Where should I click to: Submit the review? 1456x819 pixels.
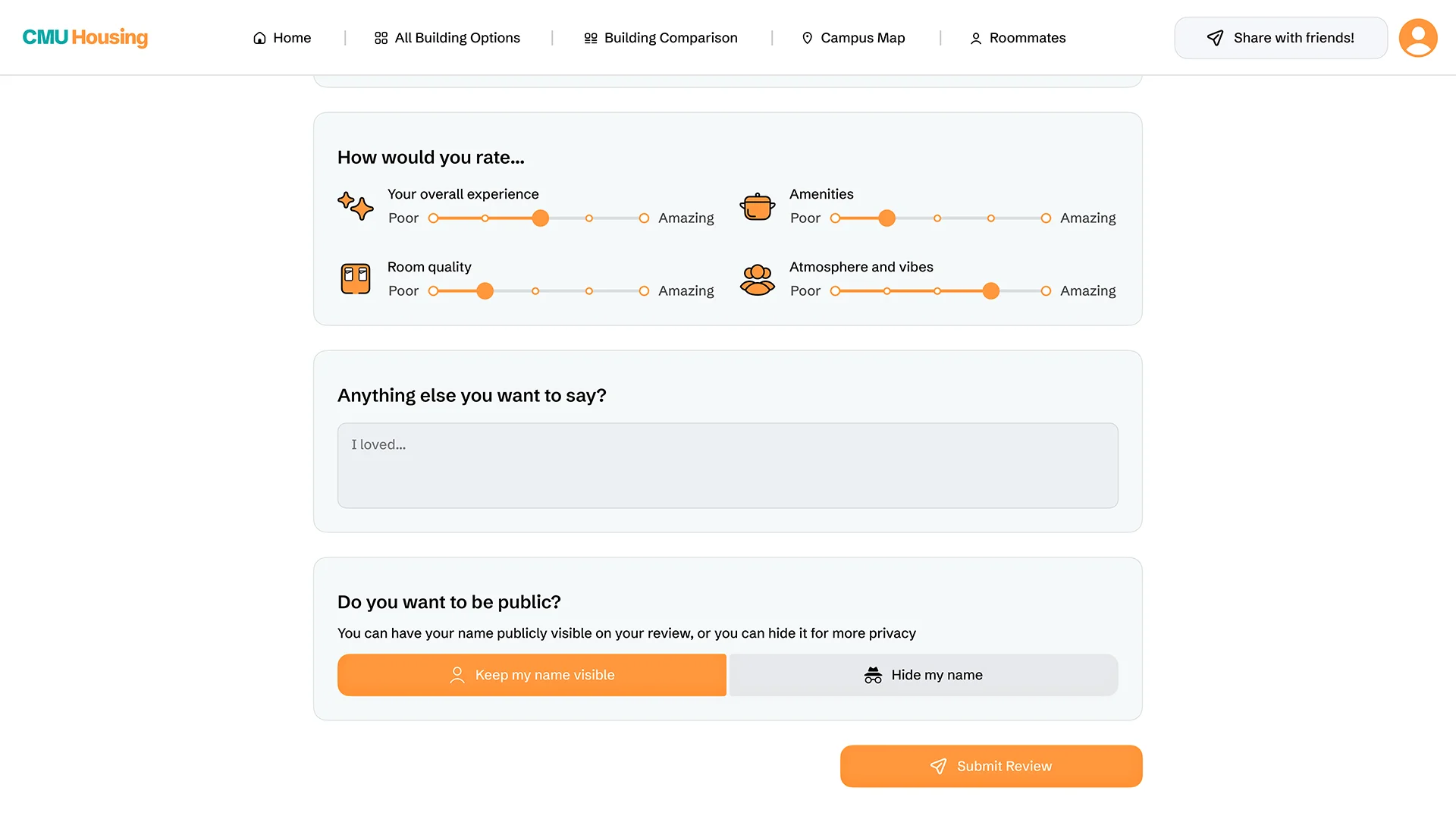(990, 766)
